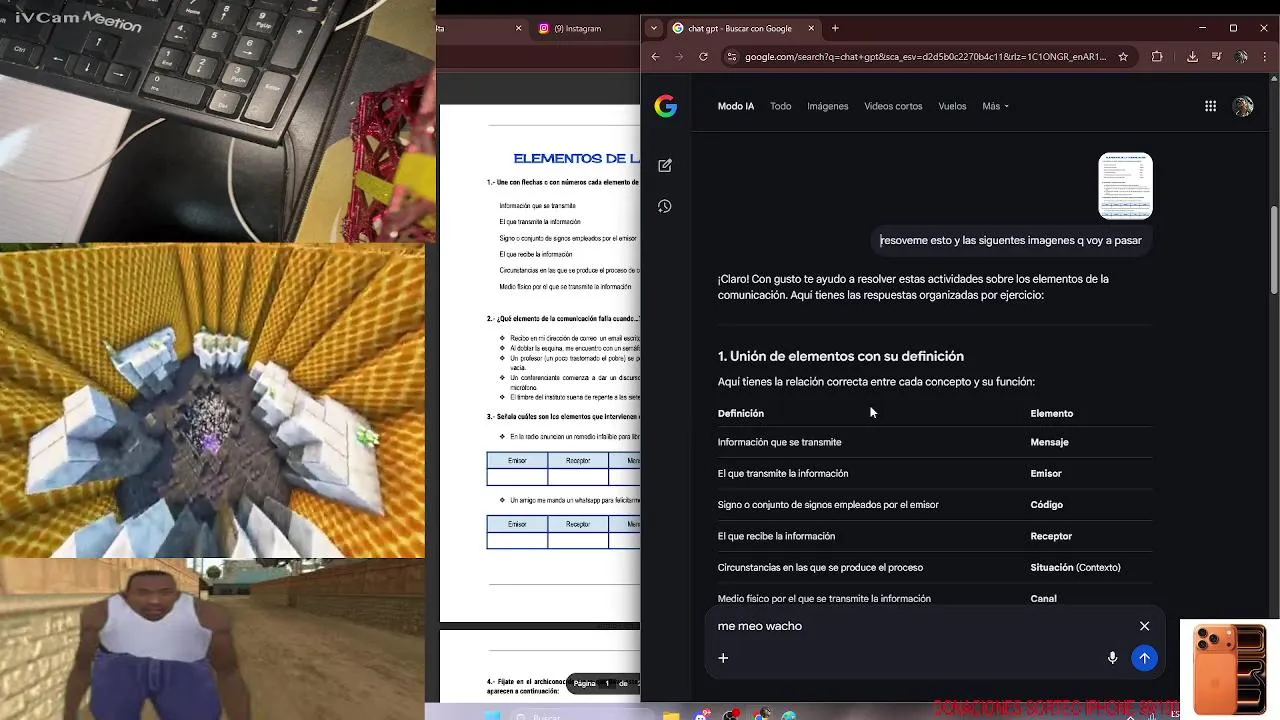Click 'Signo o conjunto de signos' row in table
Viewport: 1280px width, 720px height.
click(828, 505)
